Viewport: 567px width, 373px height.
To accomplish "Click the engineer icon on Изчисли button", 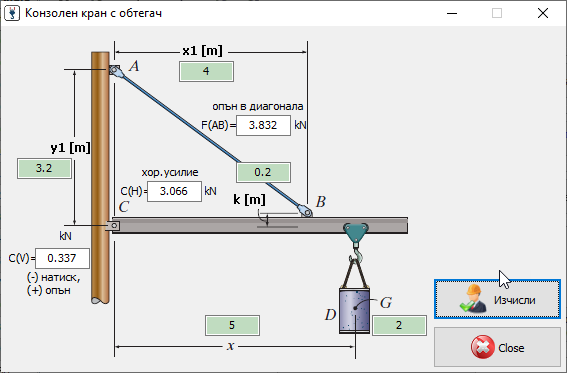I will coord(473,299).
